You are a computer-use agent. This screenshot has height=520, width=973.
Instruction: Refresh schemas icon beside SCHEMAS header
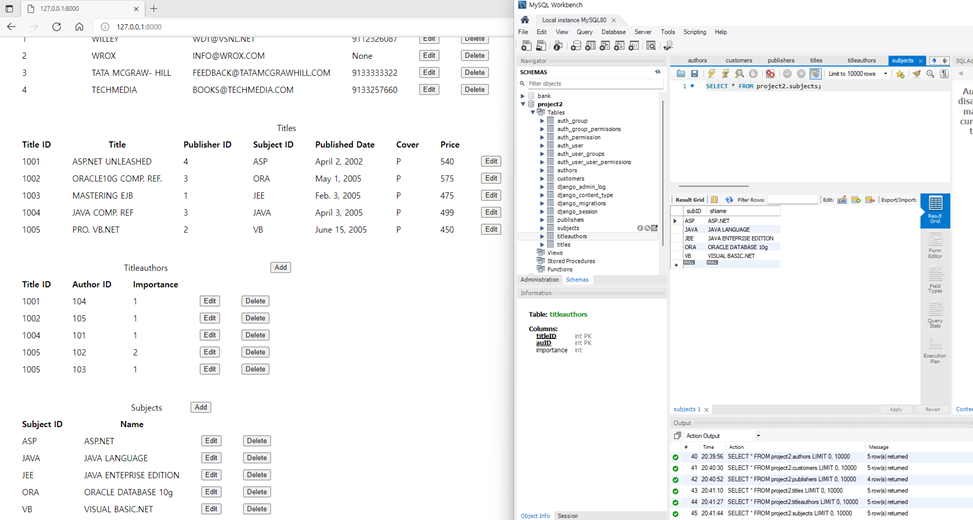(658, 72)
